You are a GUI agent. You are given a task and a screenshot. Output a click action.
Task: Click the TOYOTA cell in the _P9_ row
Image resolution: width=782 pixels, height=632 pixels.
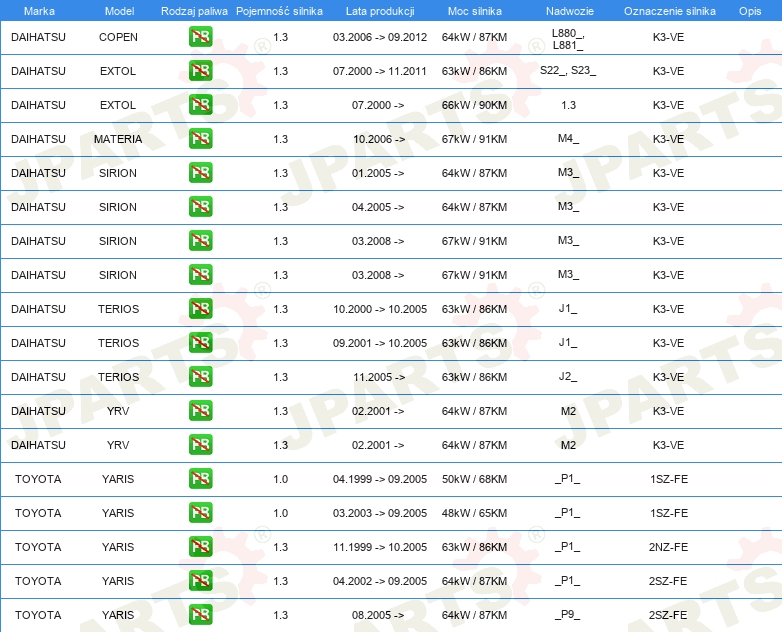point(38,615)
